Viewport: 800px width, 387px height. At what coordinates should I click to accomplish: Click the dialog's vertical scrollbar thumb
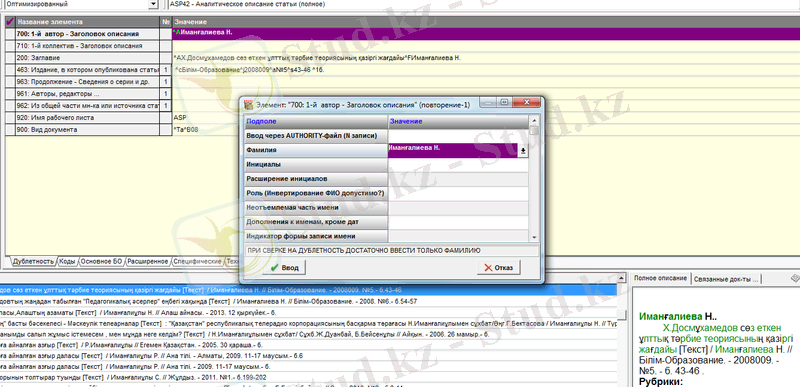pyautogui.click(x=534, y=131)
